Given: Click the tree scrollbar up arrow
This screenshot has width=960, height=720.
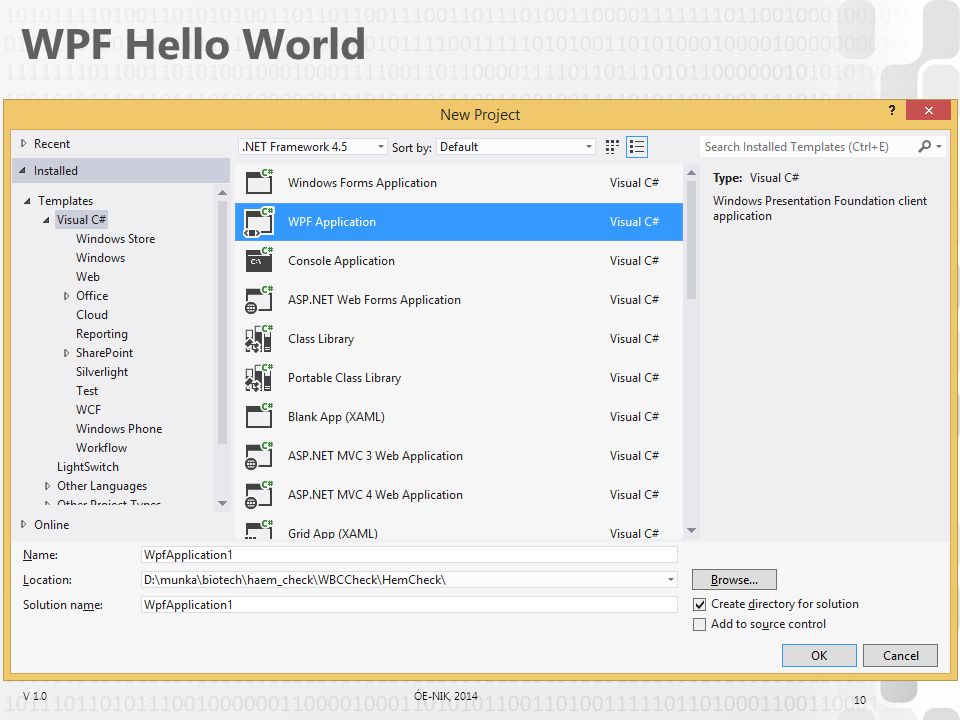Looking at the screenshot, I should click(222, 193).
